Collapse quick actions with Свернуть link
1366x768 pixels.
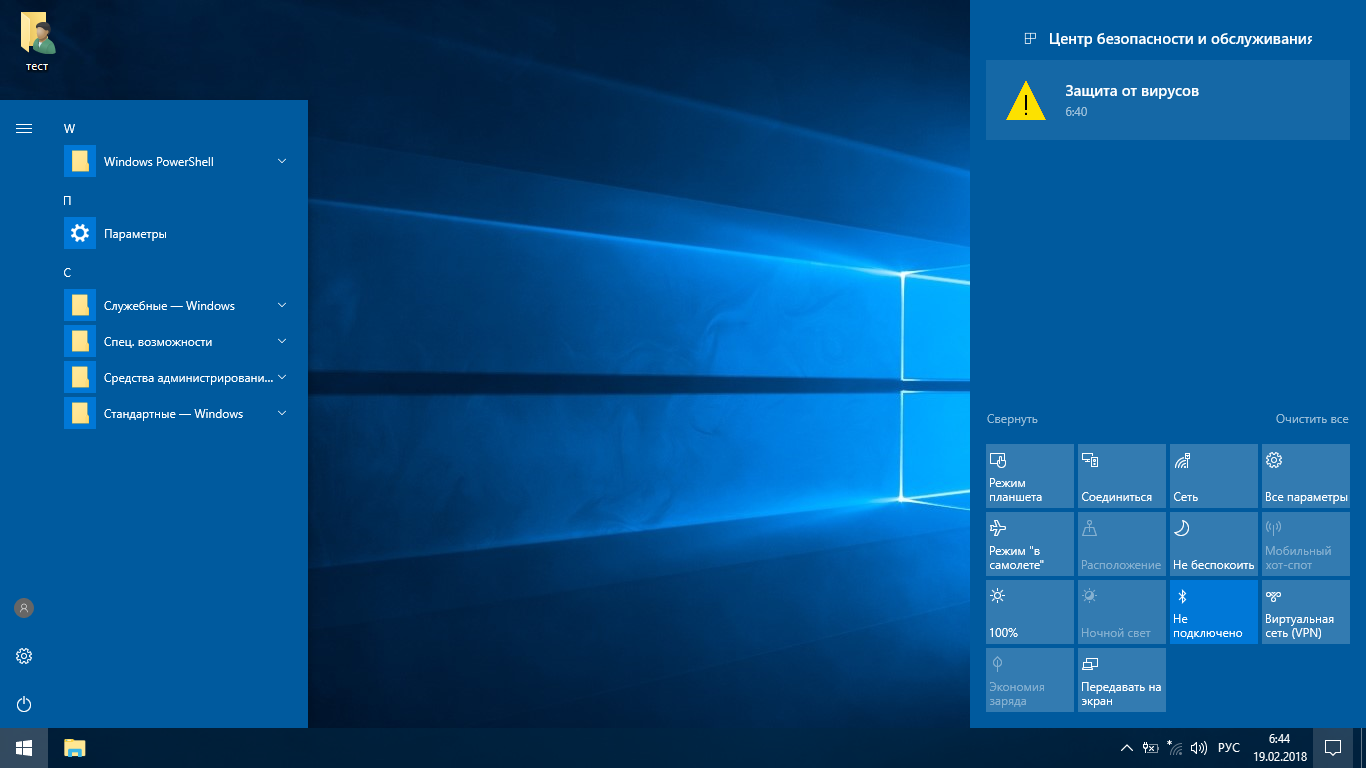pos(1012,419)
